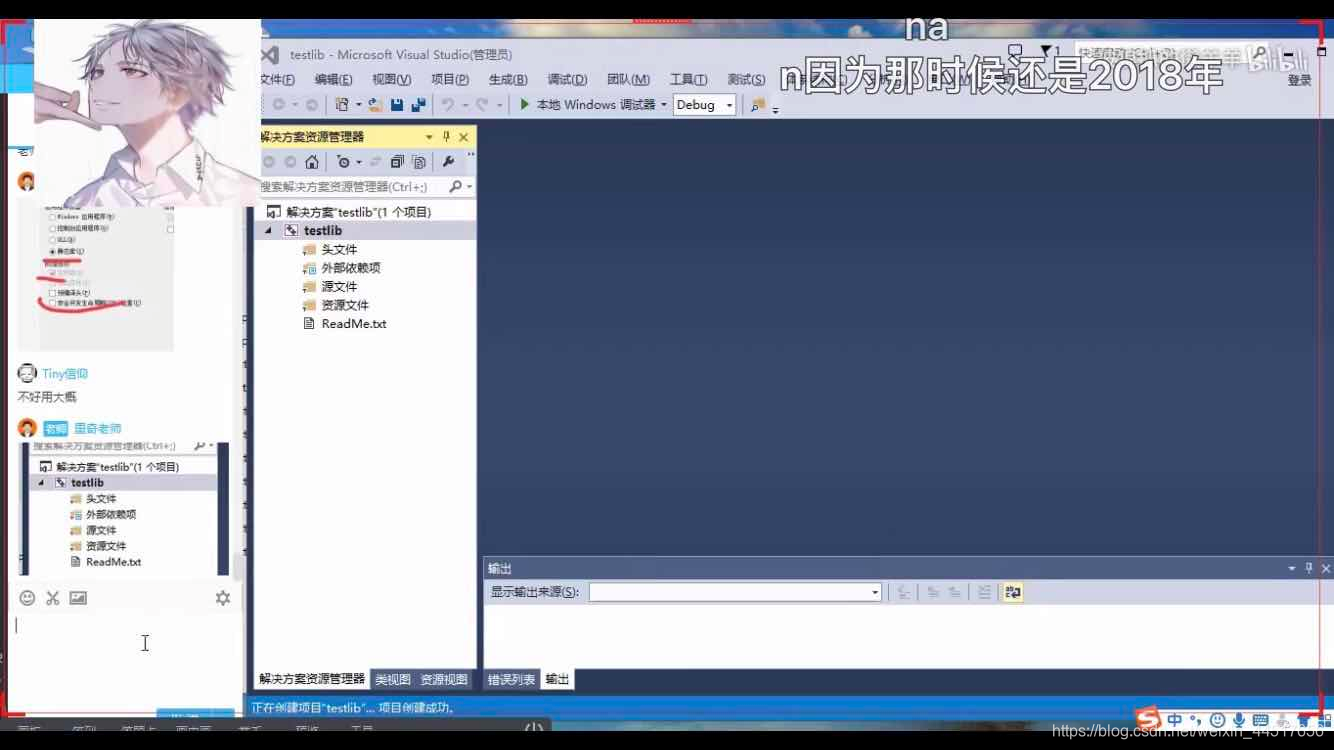Click Home icon in Solution Explorer
Viewport: 1334px width, 750px height.
312,162
